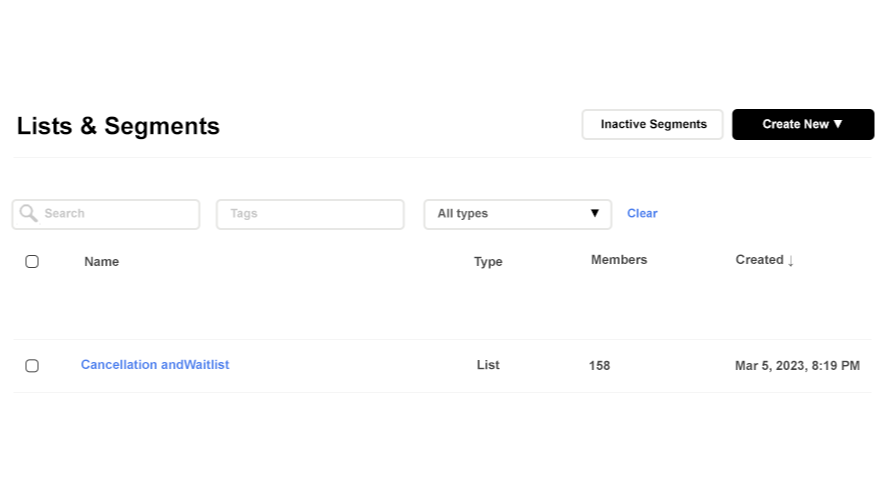Click the Lists & Segments page heading
The width and height of the screenshot is (887, 502).
[118, 126]
